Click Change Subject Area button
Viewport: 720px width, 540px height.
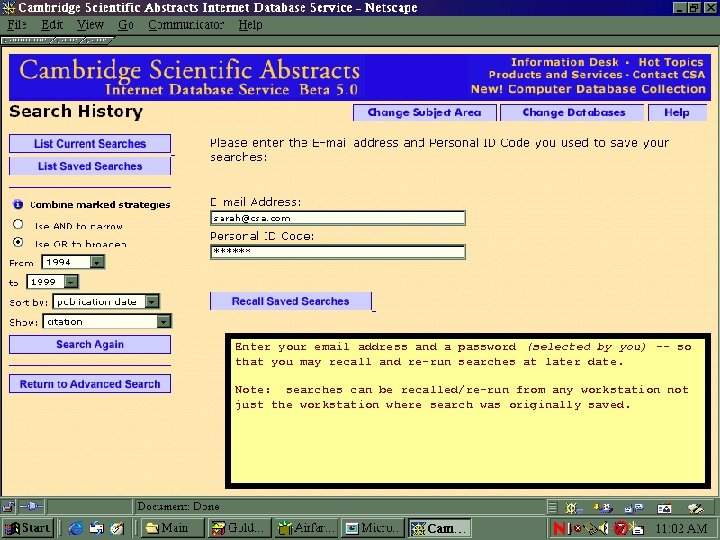(425, 112)
